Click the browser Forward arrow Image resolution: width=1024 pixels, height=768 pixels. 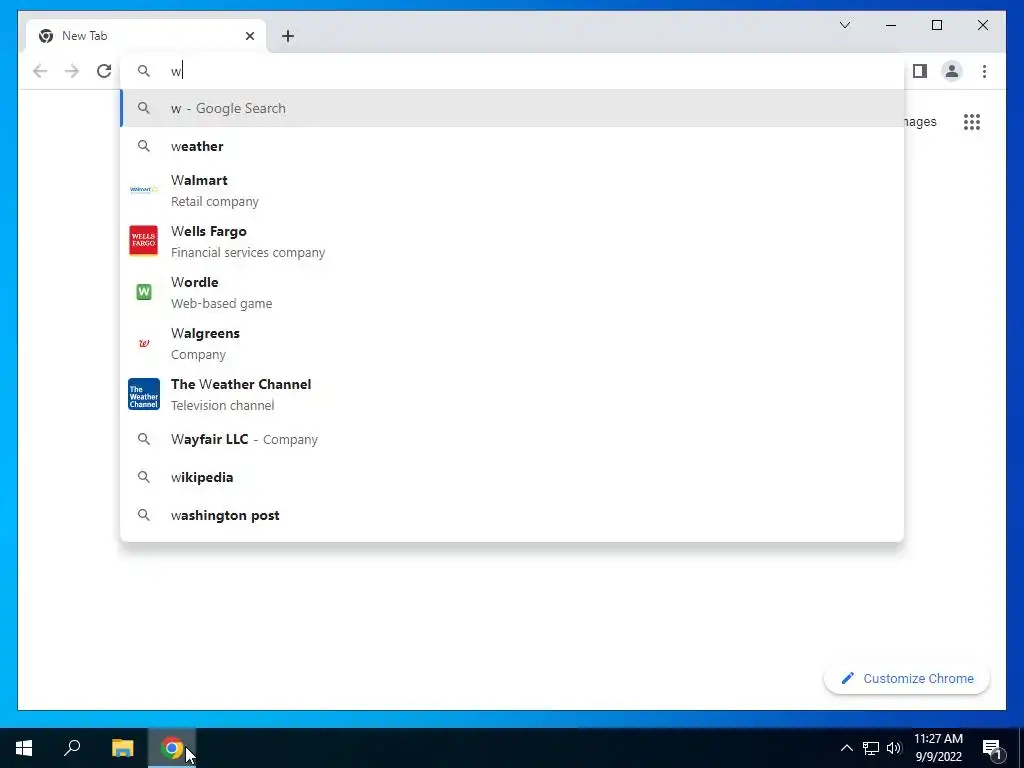pos(72,71)
